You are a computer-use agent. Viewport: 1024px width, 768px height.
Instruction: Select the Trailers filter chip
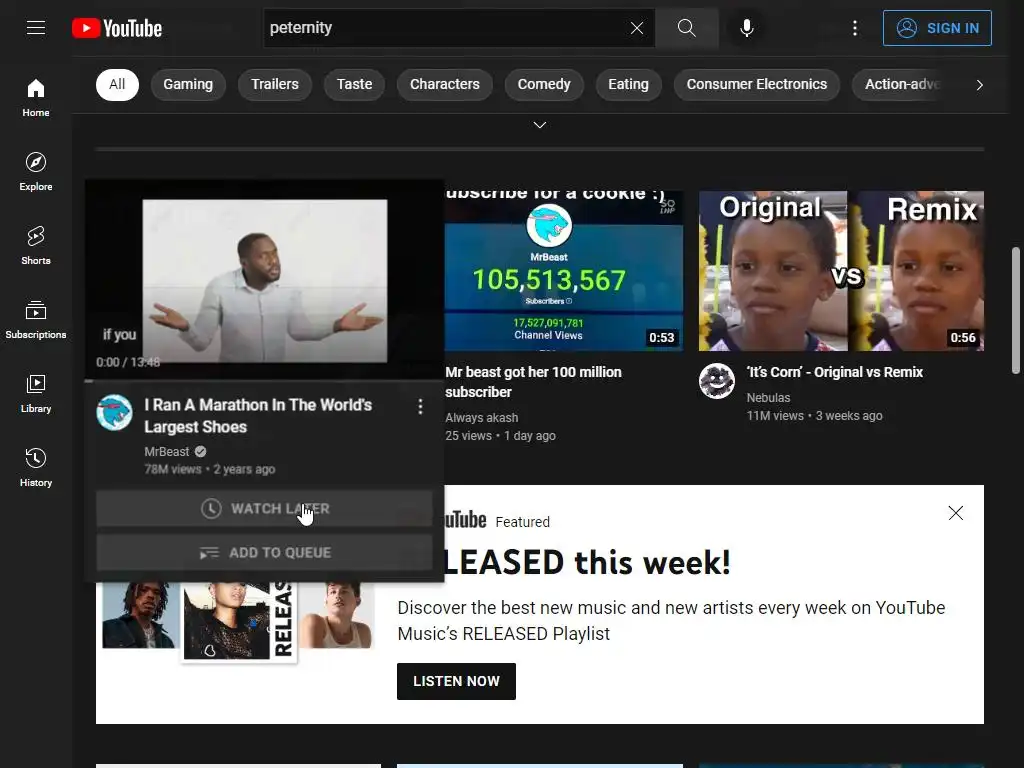coord(275,84)
